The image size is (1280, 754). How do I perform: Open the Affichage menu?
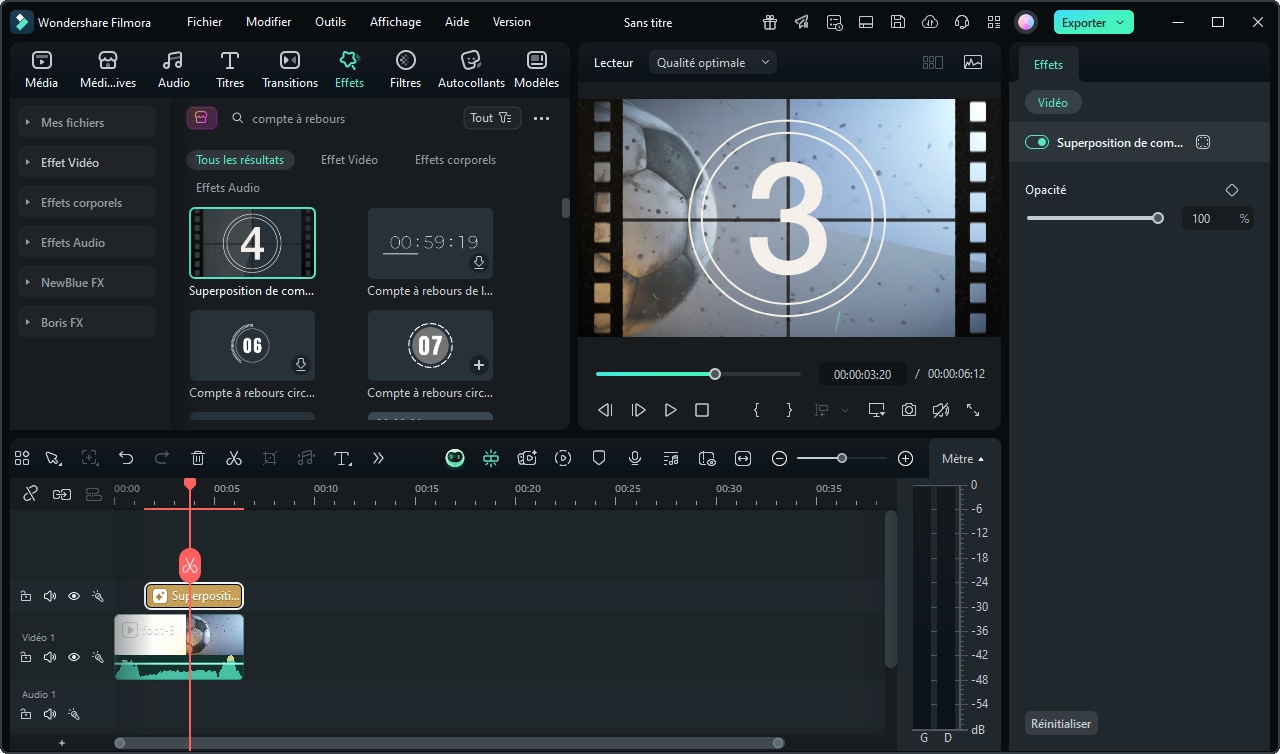[395, 22]
